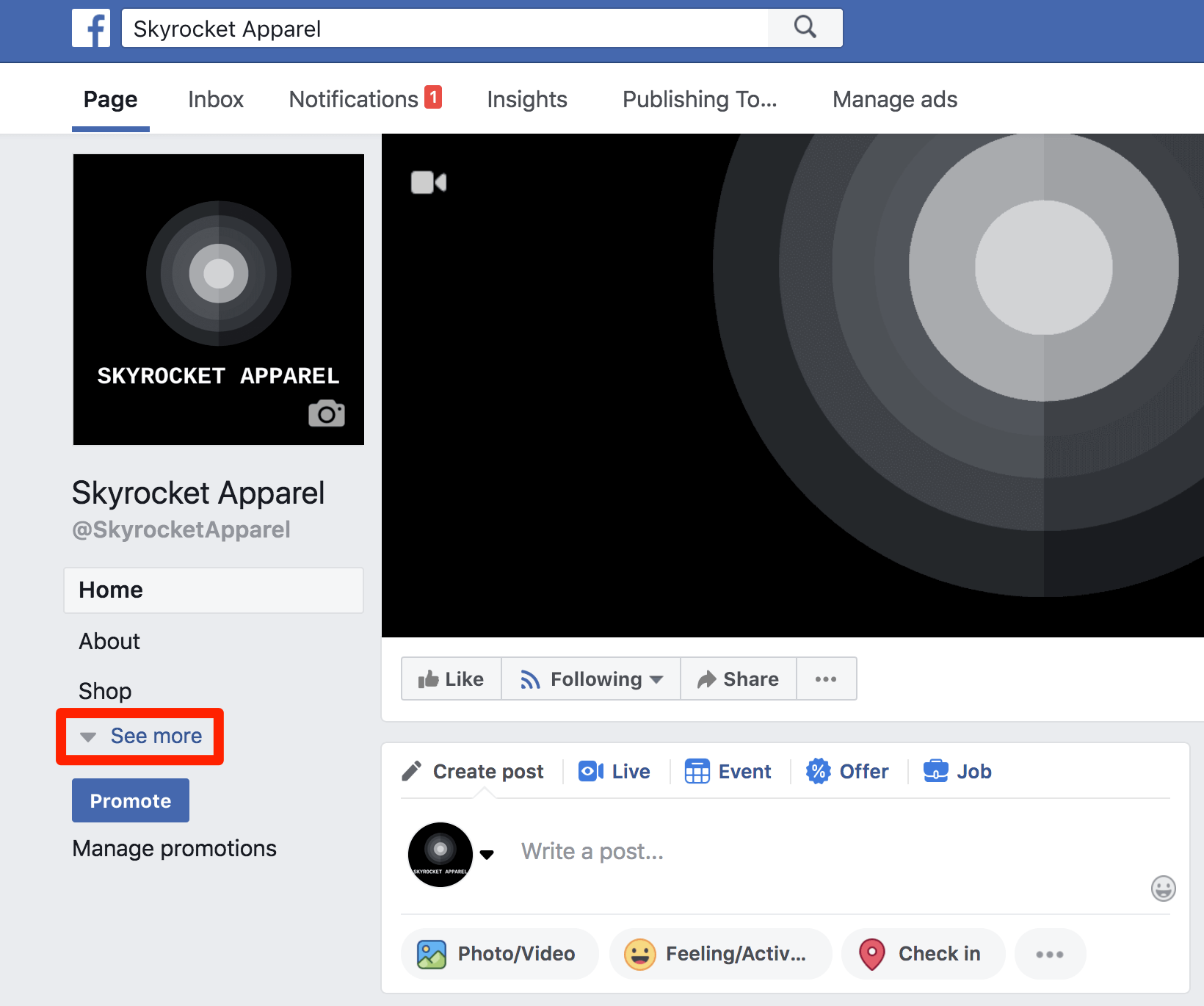Open the About section of the page
This screenshot has width=1204, height=1006.
coord(109,640)
